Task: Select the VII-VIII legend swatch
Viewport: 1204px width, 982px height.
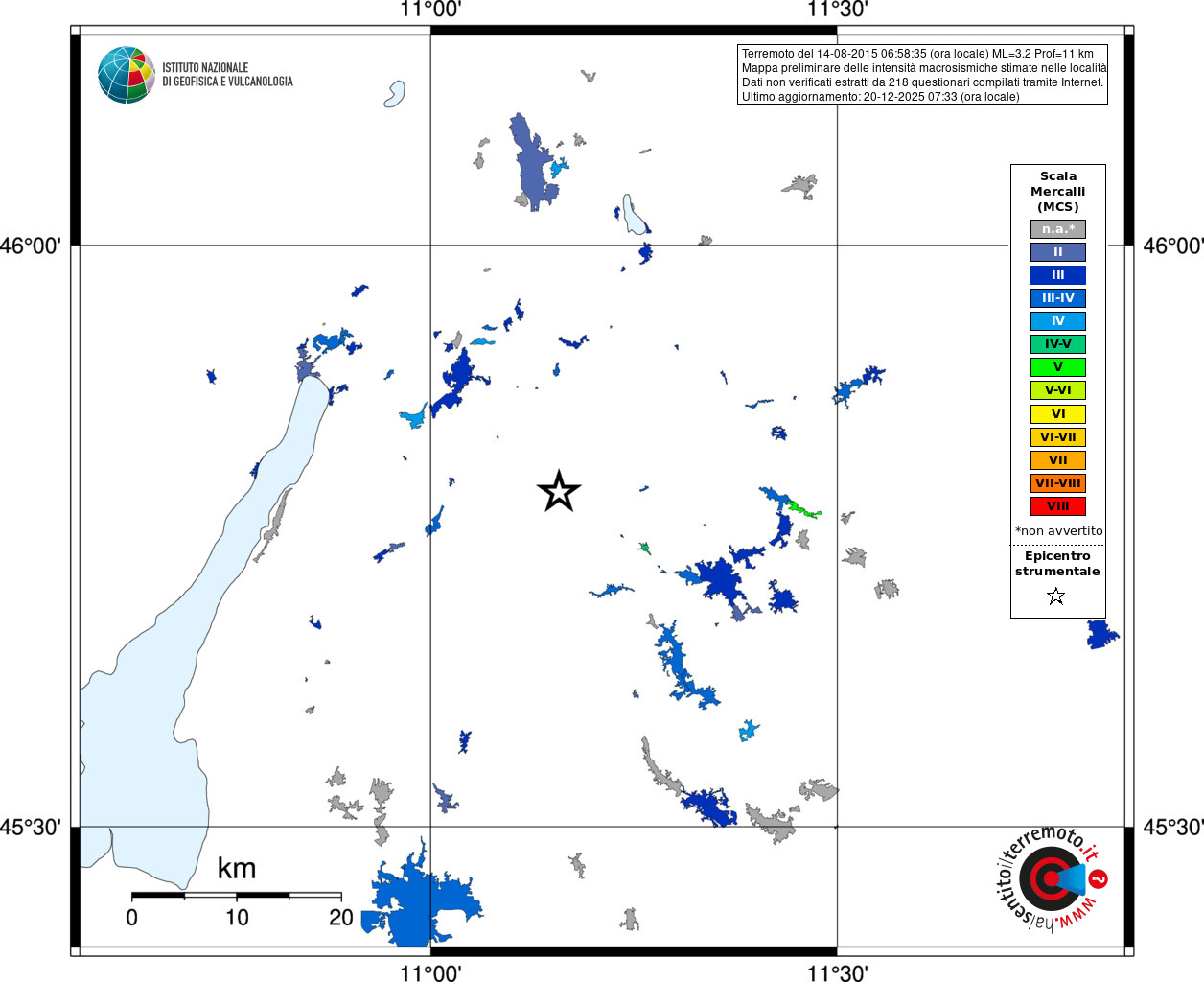Action: (1058, 483)
